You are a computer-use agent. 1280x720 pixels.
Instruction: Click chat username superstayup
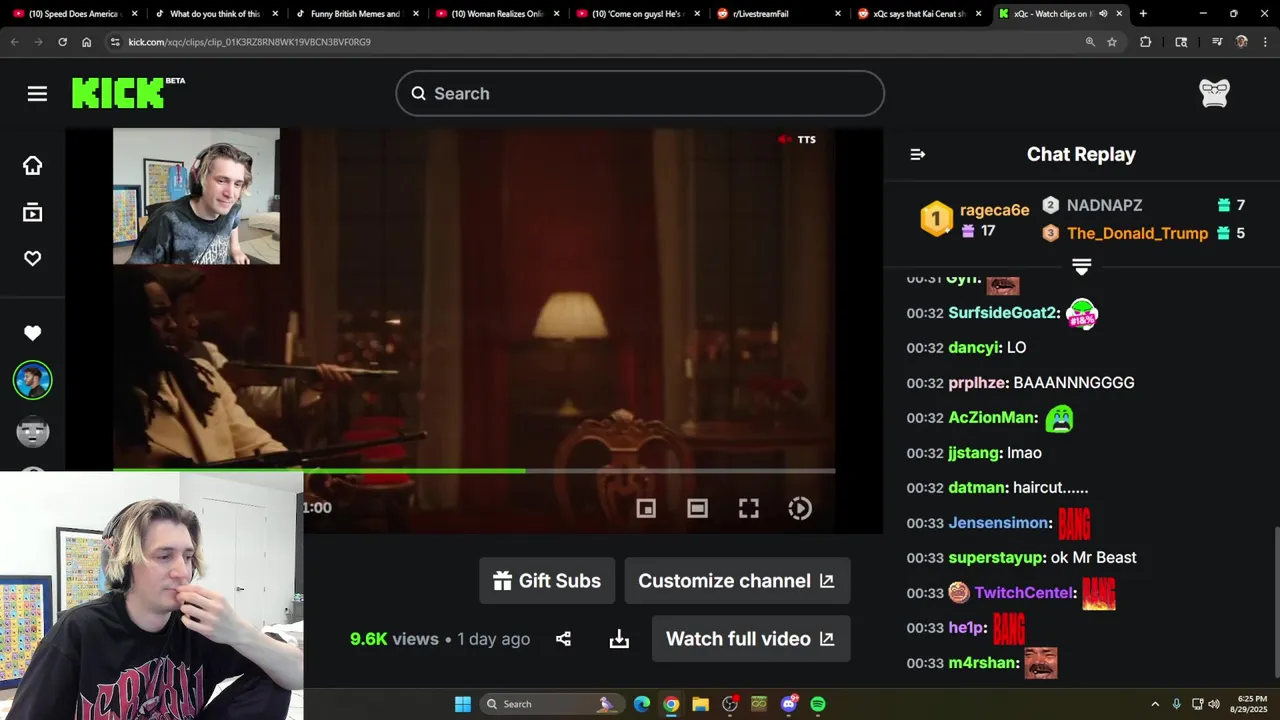(996, 558)
